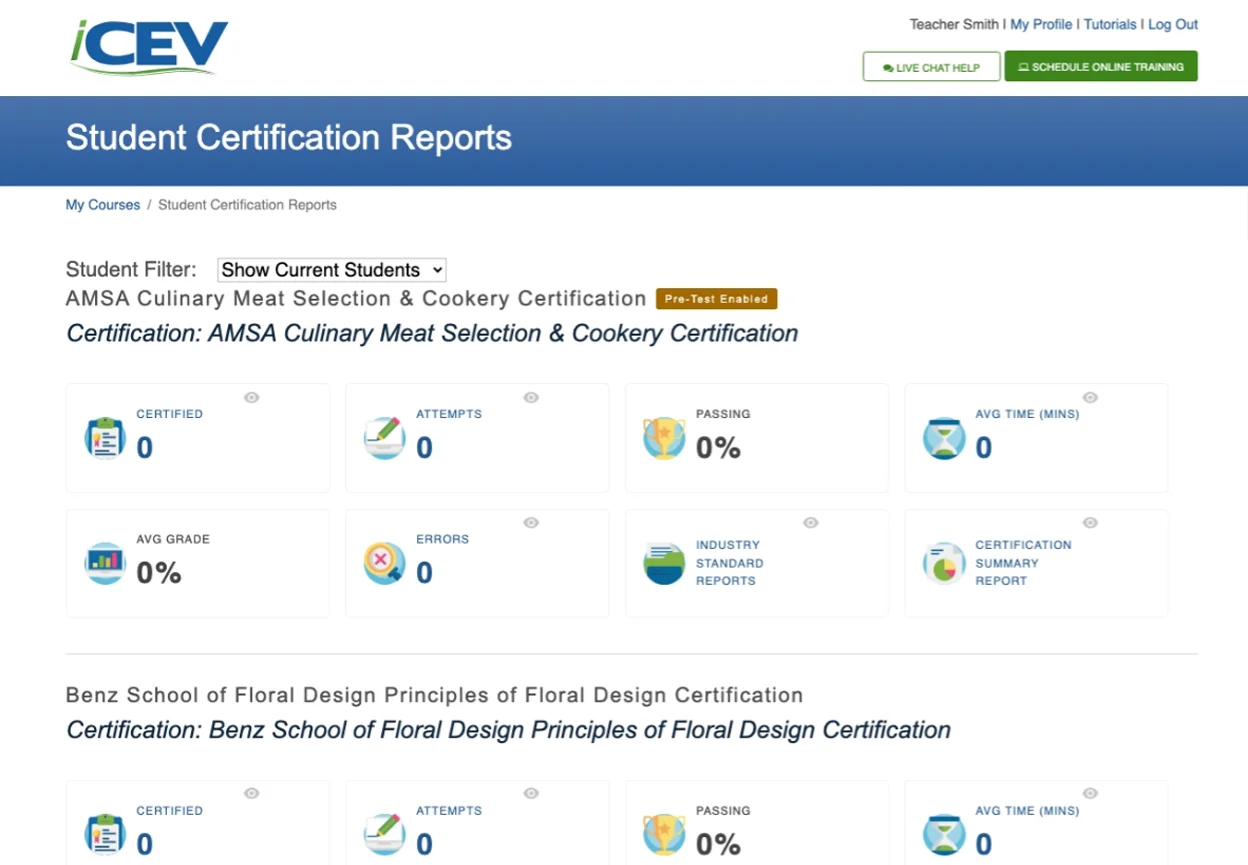This screenshot has height=865, width=1248.
Task: Open the My Profile link
Action: click(x=1041, y=24)
